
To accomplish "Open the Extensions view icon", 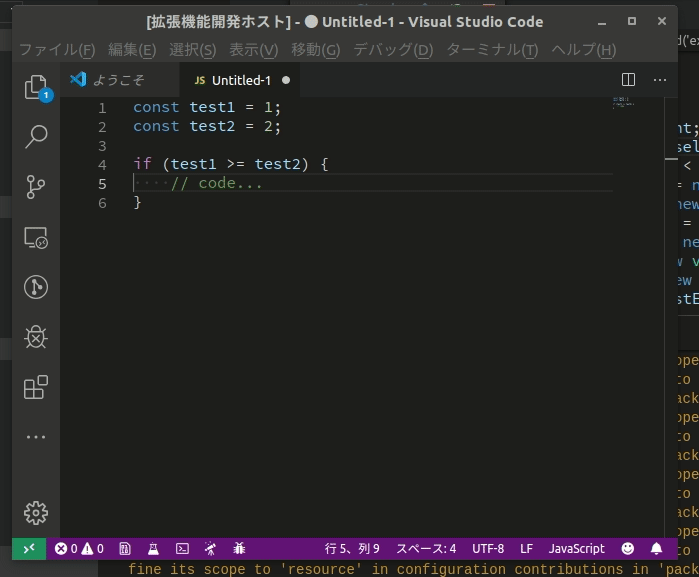I will pyautogui.click(x=36, y=387).
